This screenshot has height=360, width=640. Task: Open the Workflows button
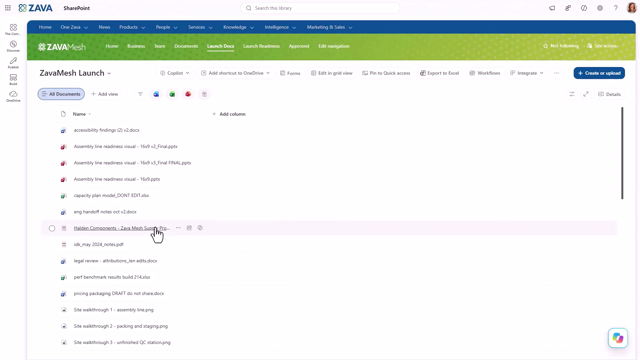[x=484, y=73]
